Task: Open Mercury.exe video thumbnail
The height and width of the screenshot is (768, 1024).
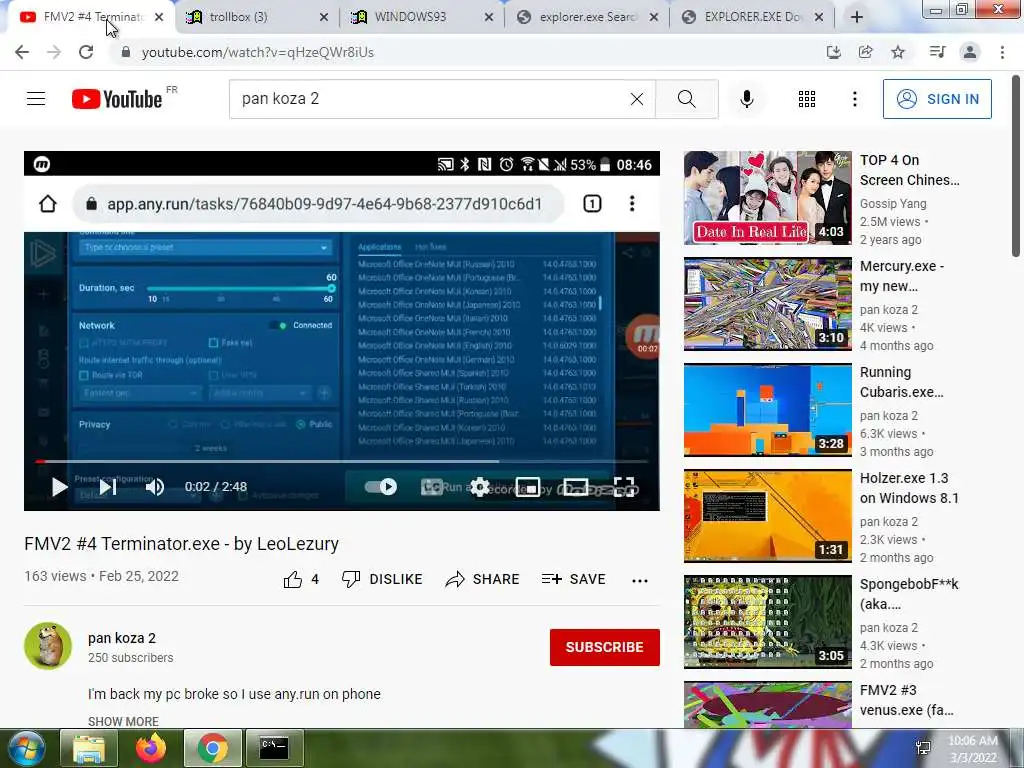Action: (x=767, y=304)
